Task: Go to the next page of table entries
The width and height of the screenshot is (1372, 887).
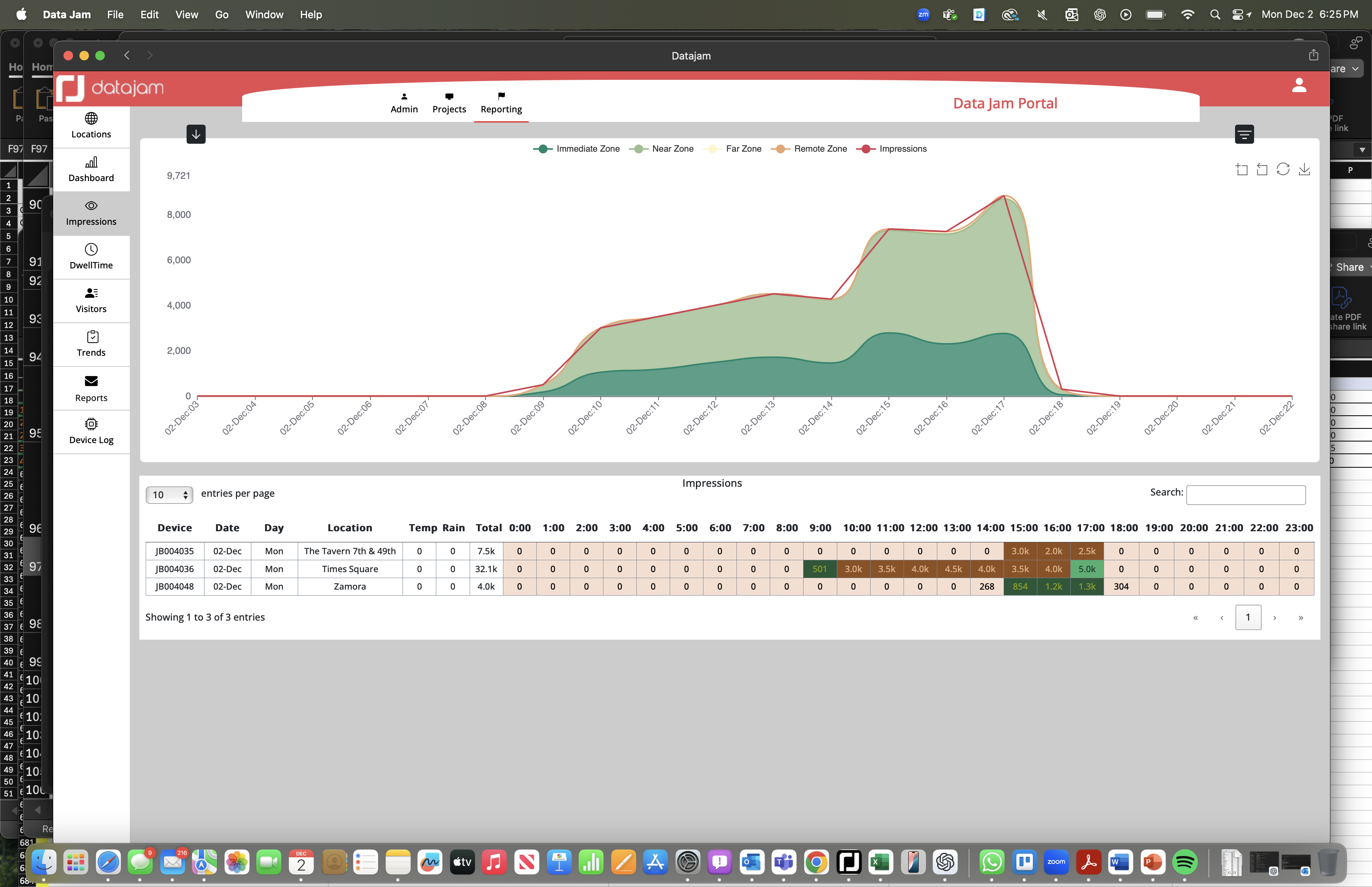Action: pyautogui.click(x=1275, y=617)
